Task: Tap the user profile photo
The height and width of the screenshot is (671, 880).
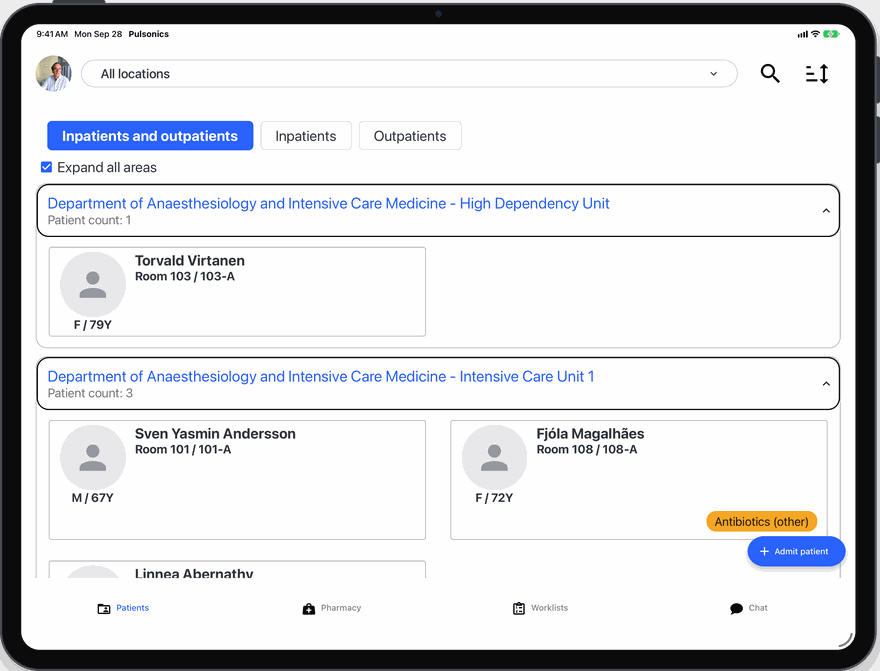Action: point(54,73)
